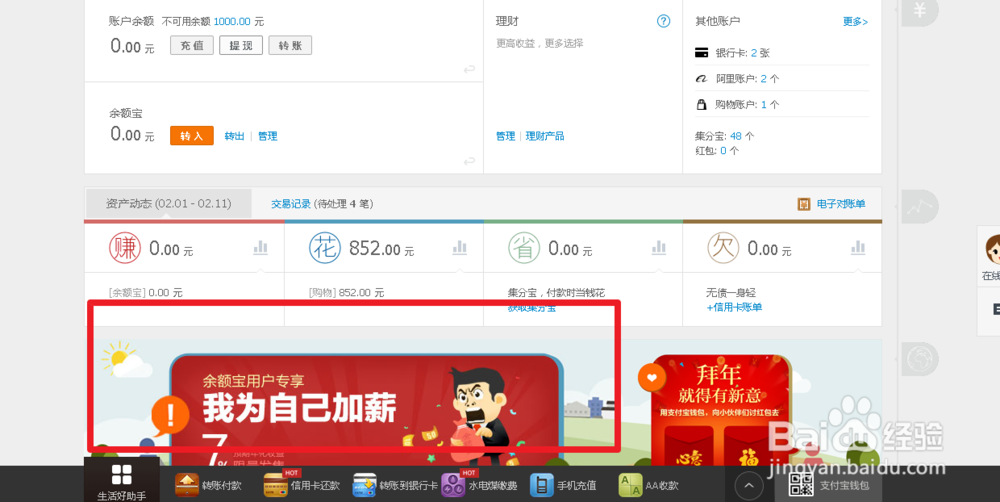
Task: Click the globe sidebar icon
Action: [x=920, y=358]
